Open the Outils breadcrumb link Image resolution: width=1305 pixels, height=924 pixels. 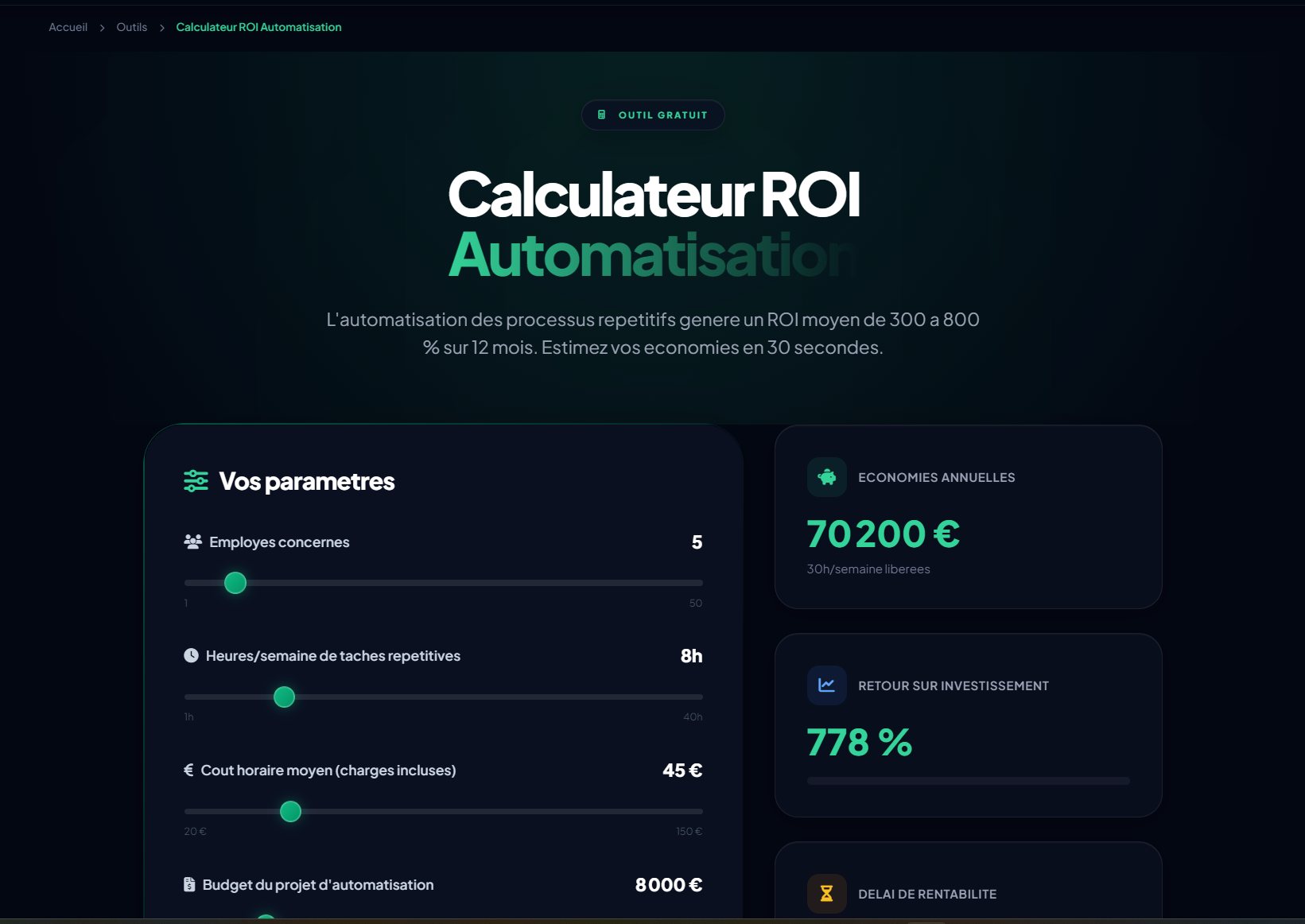click(131, 27)
